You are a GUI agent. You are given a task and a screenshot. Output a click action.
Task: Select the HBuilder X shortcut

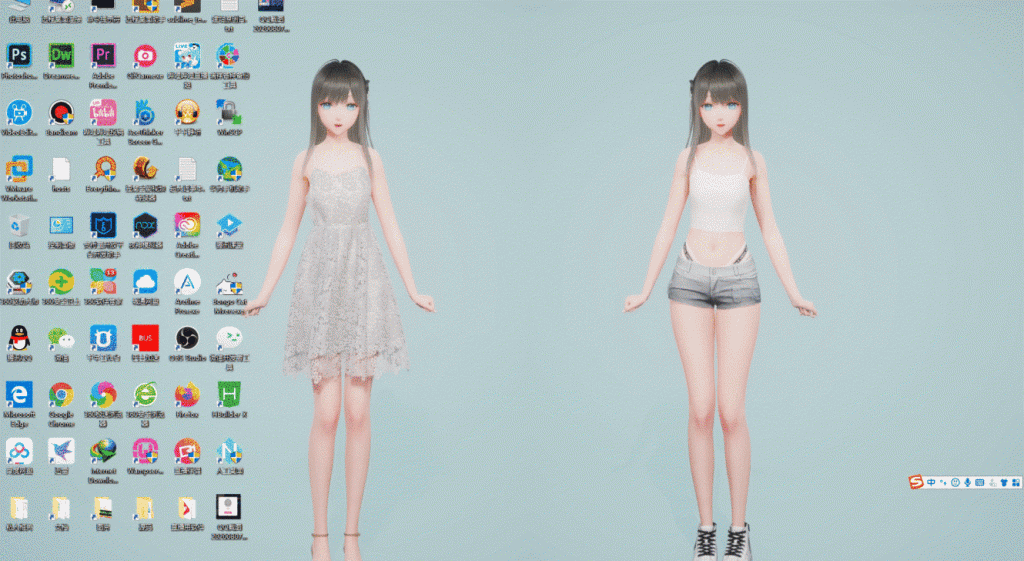(229, 395)
